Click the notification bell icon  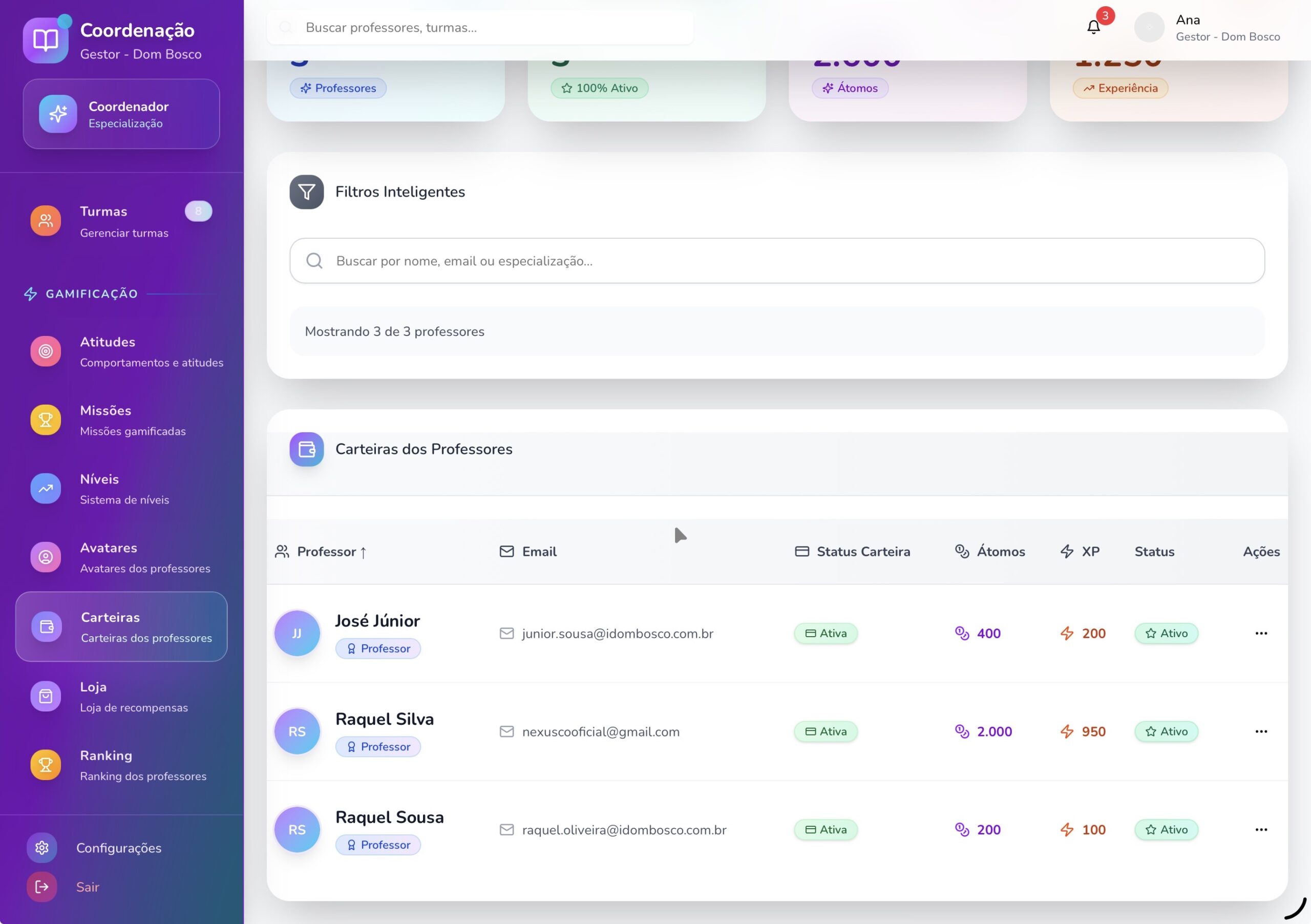tap(1093, 27)
